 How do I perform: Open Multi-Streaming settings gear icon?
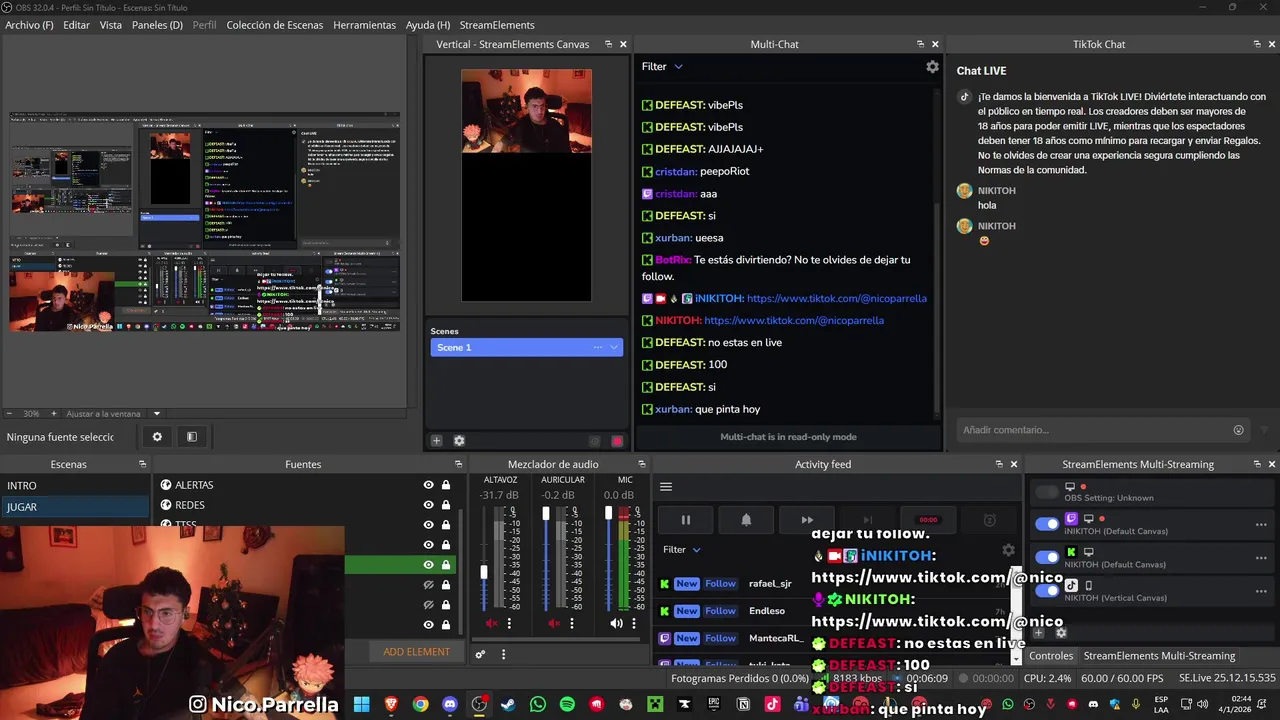[1061, 632]
